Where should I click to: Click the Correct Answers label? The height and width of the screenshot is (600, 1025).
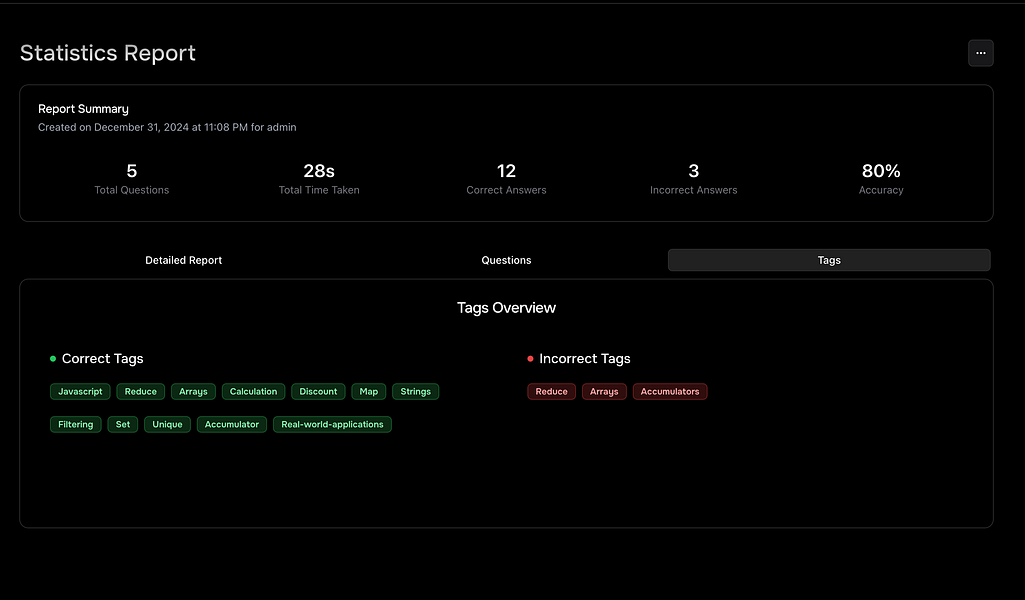point(506,190)
